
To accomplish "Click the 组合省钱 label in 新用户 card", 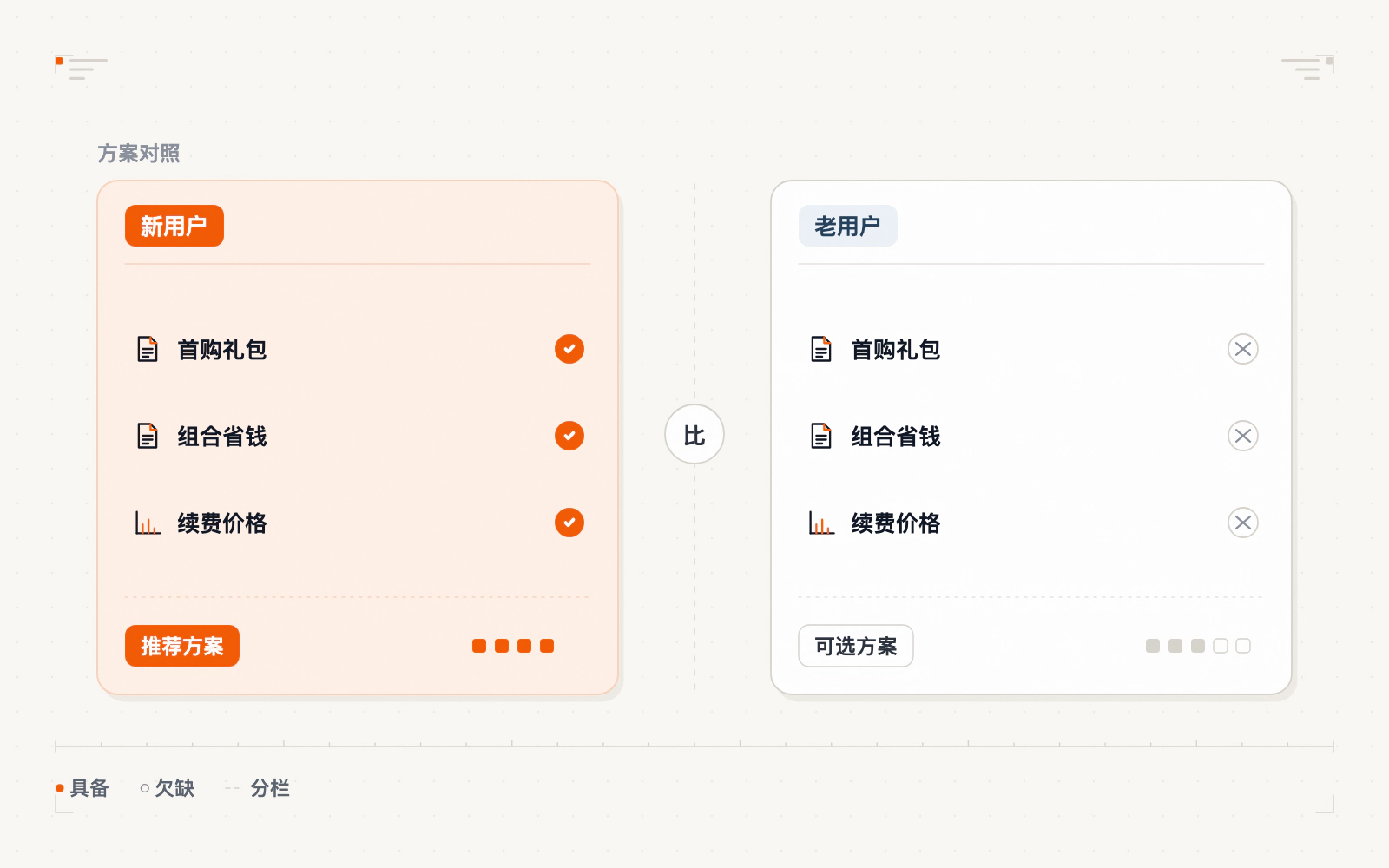I will [x=222, y=436].
